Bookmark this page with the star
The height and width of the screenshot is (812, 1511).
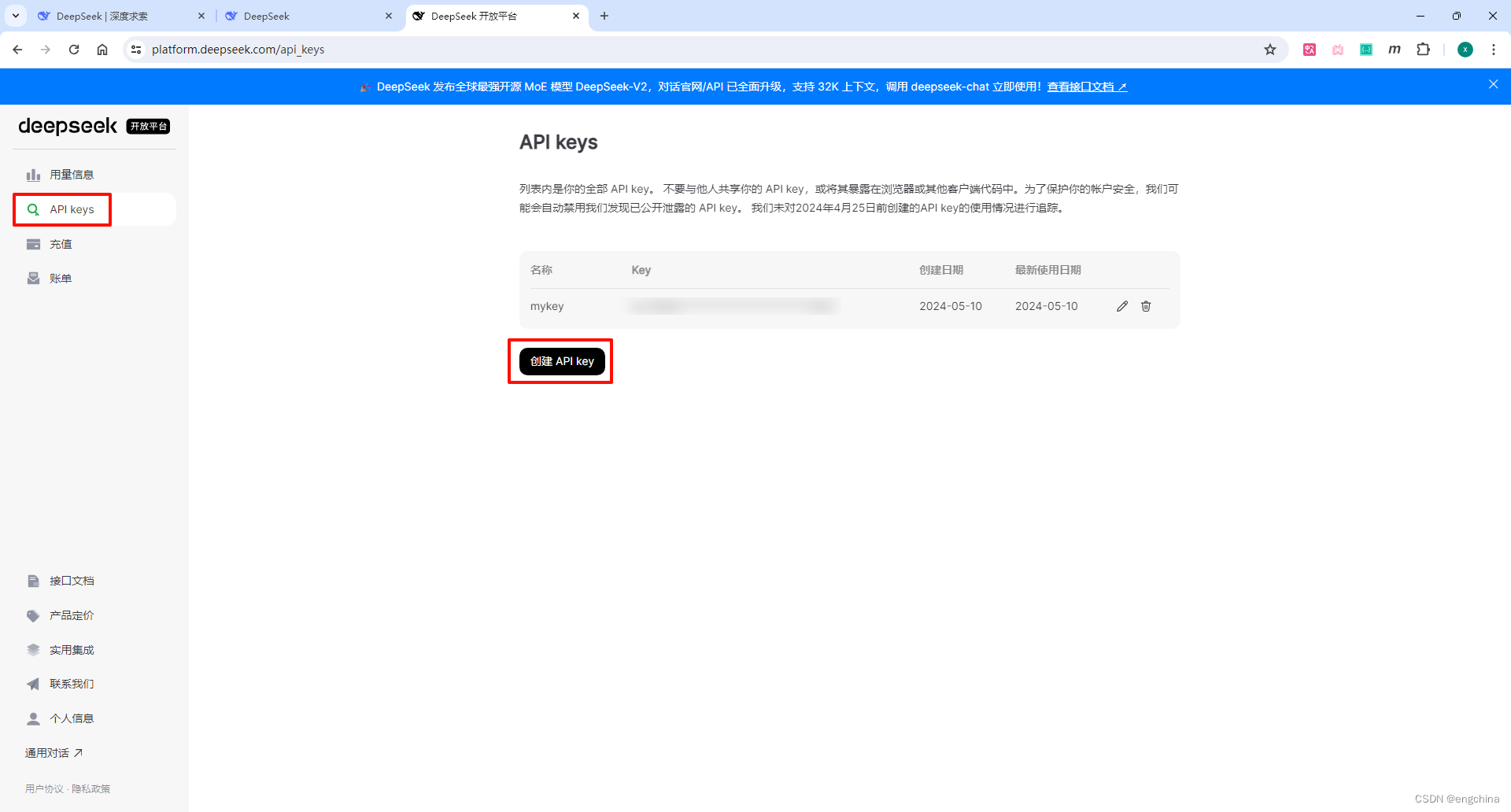pyautogui.click(x=1270, y=50)
